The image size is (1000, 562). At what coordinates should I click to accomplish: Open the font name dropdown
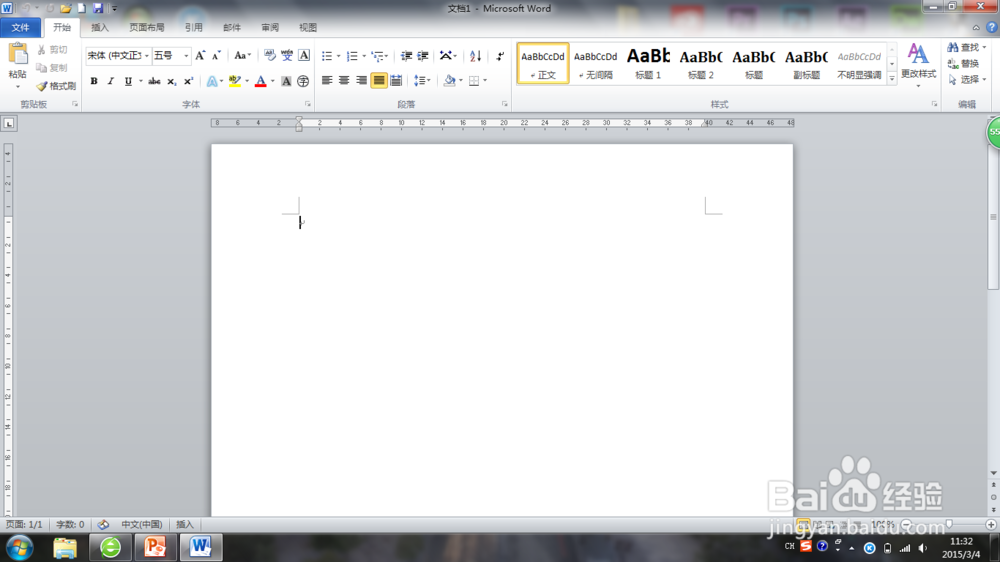(x=147, y=56)
